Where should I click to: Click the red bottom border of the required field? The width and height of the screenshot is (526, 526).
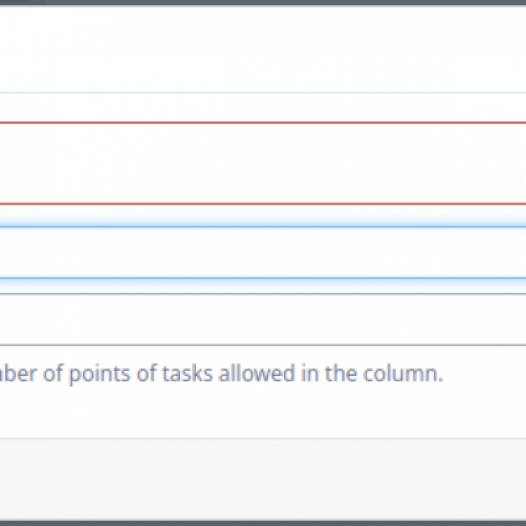pos(263,204)
